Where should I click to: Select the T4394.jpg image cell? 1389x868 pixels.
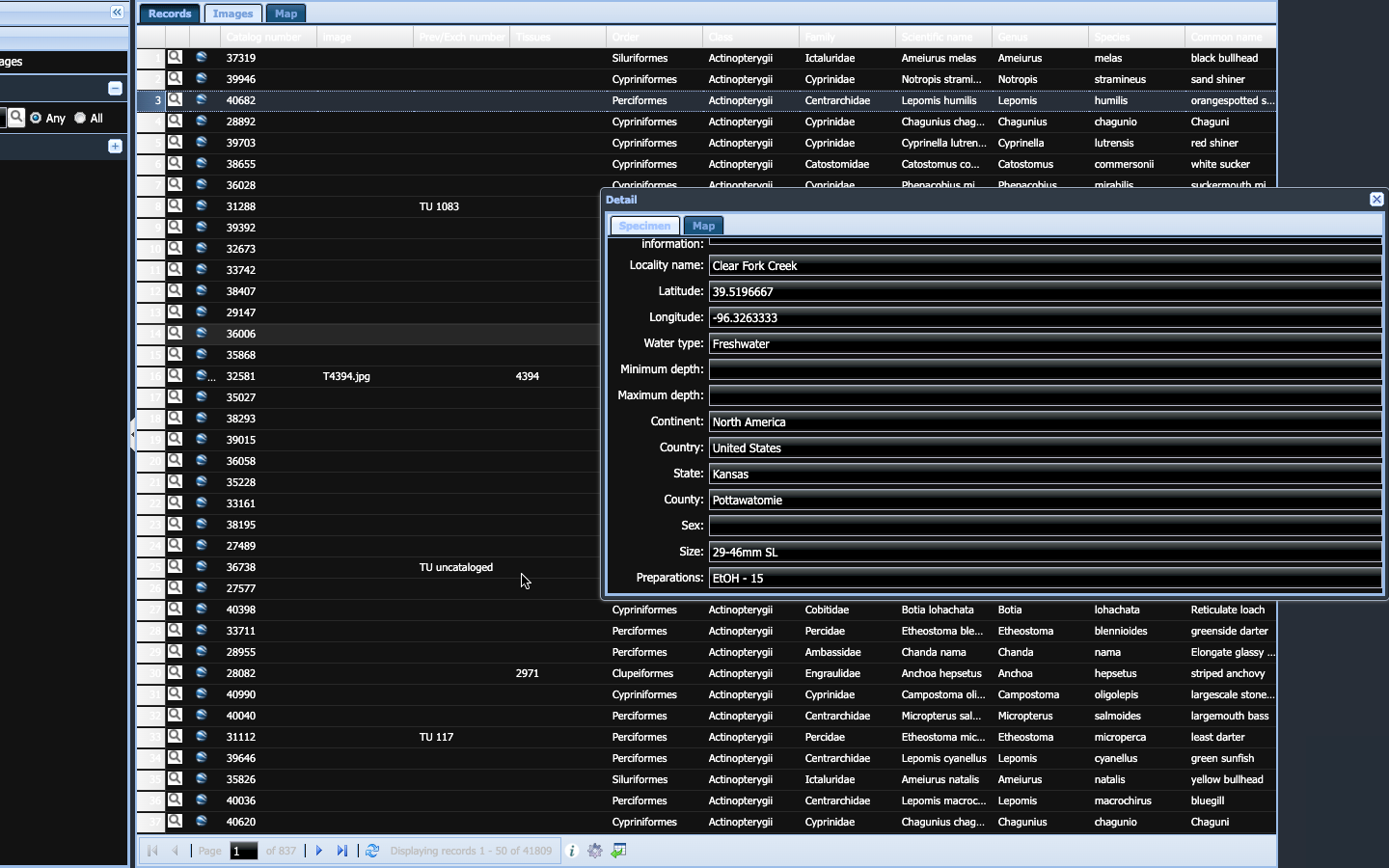point(365,376)
